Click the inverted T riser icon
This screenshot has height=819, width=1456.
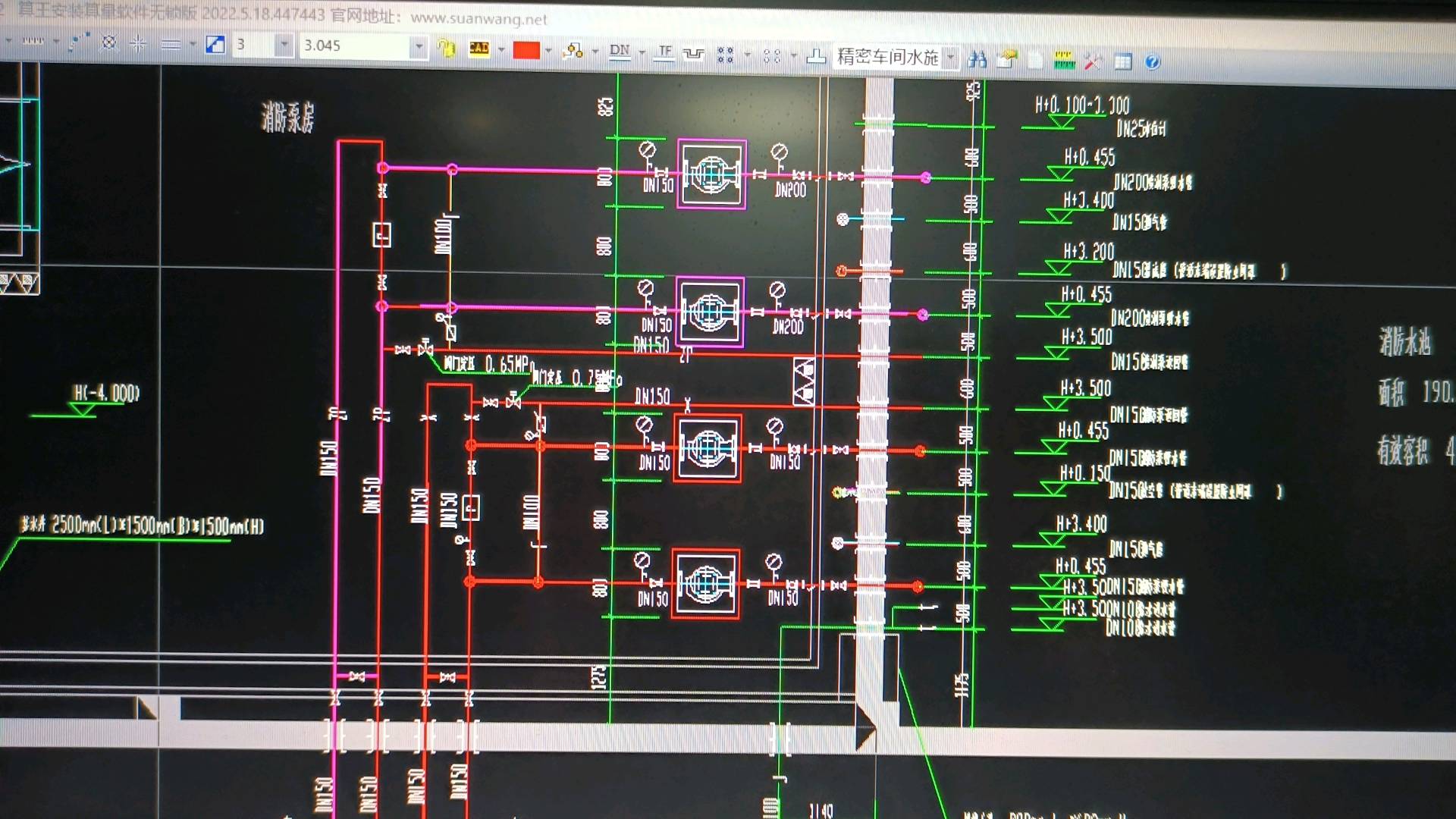tap(816, 56)
